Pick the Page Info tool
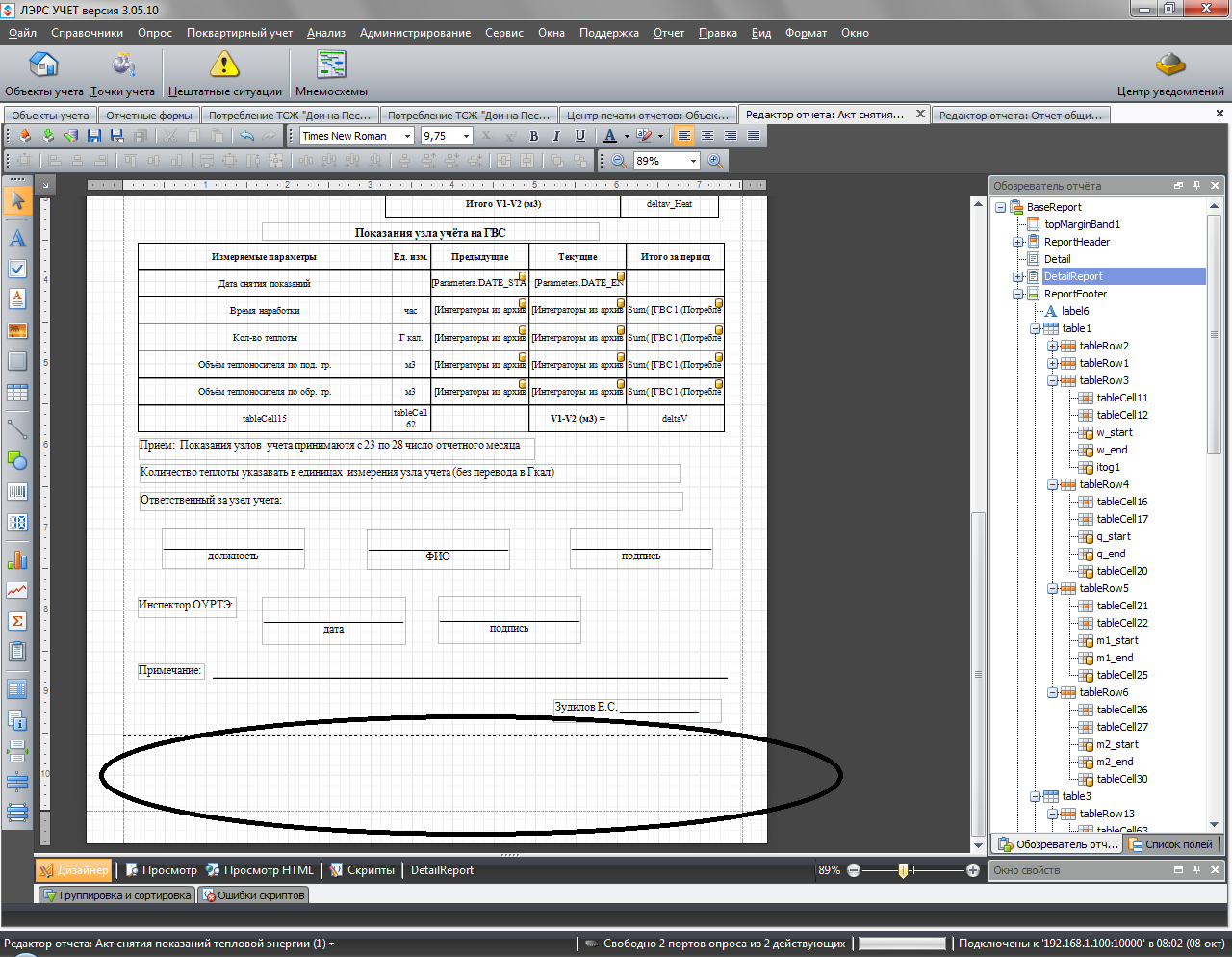1232x957 pixels. [x=17, y=719]
